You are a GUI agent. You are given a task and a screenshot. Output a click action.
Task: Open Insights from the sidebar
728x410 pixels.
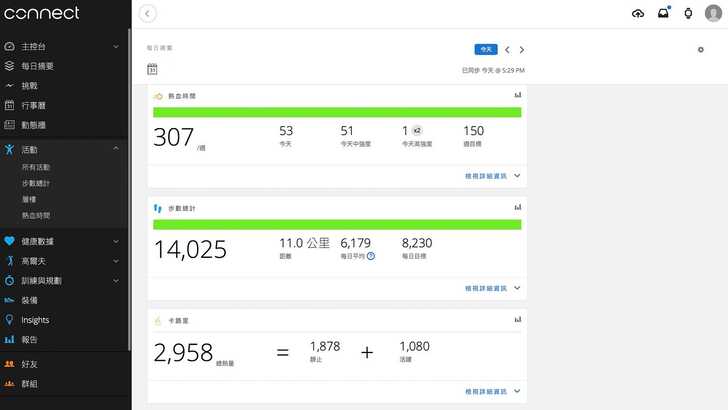35,320
